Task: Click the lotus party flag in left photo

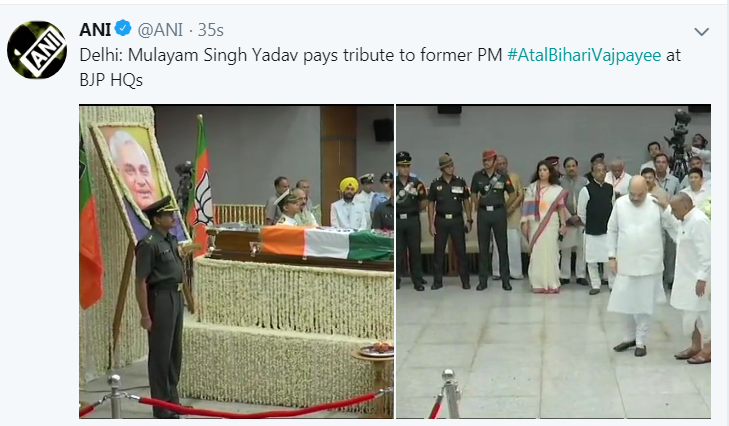Action: tap(203, 184)
